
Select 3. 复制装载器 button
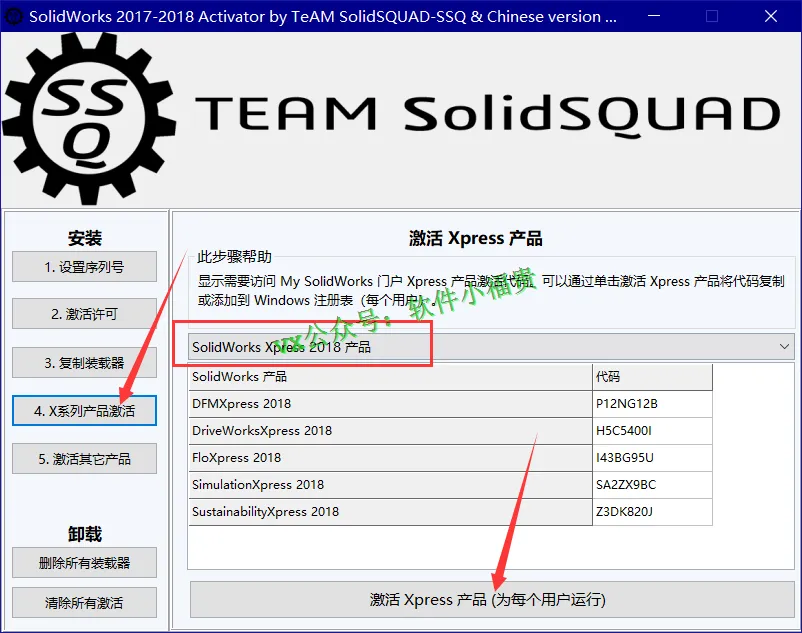click(x=84, y=363)
